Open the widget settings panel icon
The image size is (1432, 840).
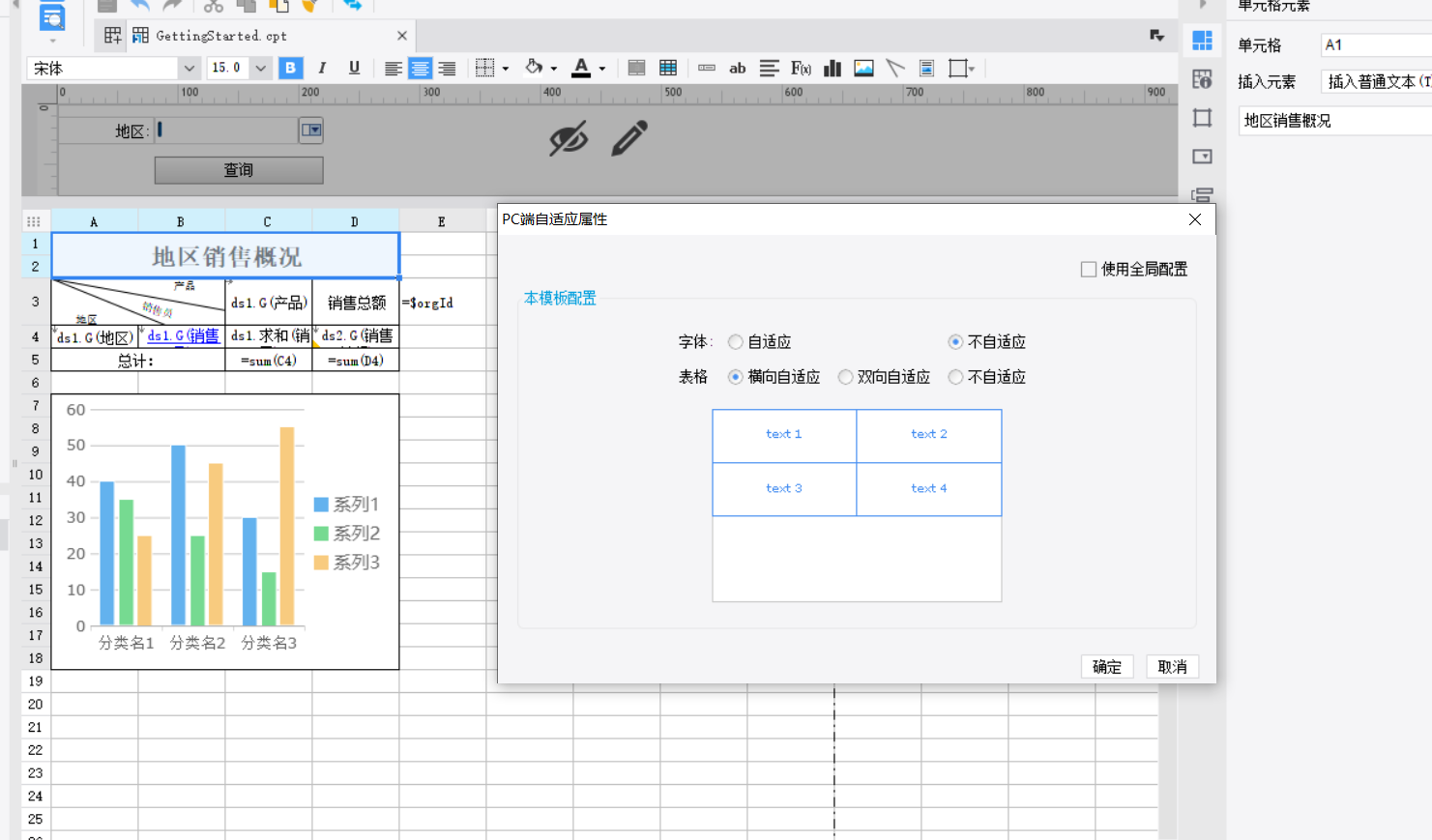1202,157
